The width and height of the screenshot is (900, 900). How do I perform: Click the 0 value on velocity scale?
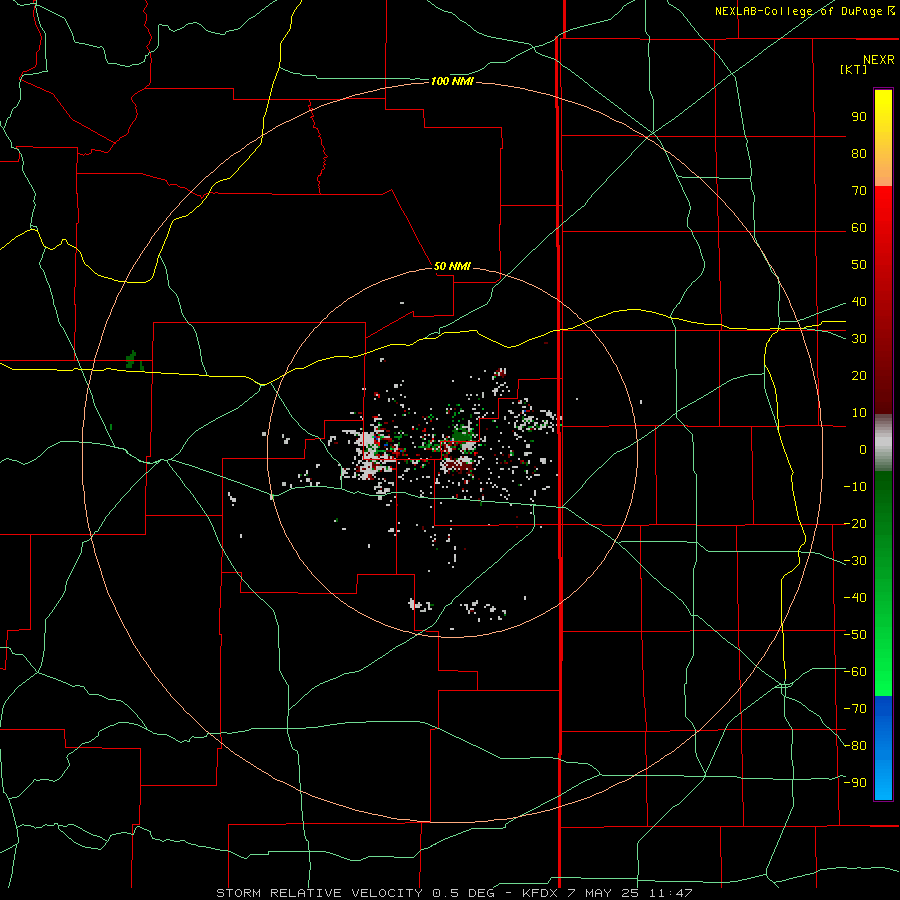pos(863,449)
